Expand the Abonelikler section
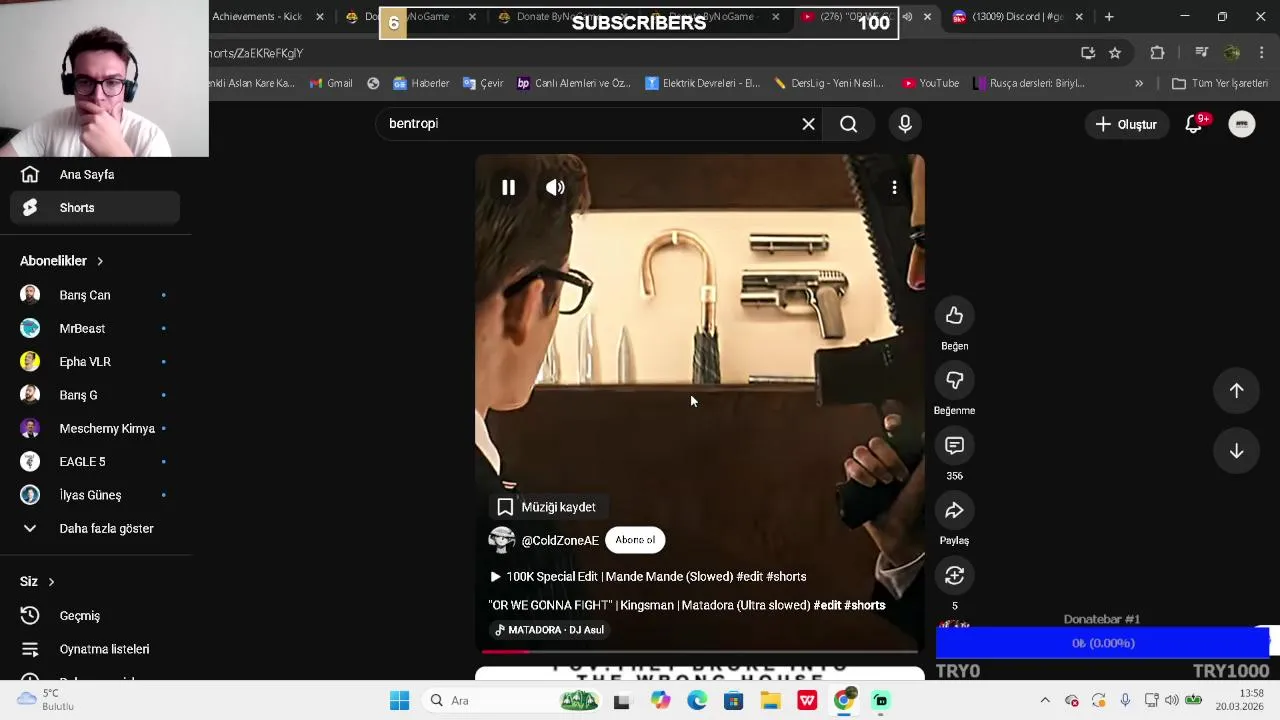This screenshot has width=1280, height=720. click(x=62, y=261)
